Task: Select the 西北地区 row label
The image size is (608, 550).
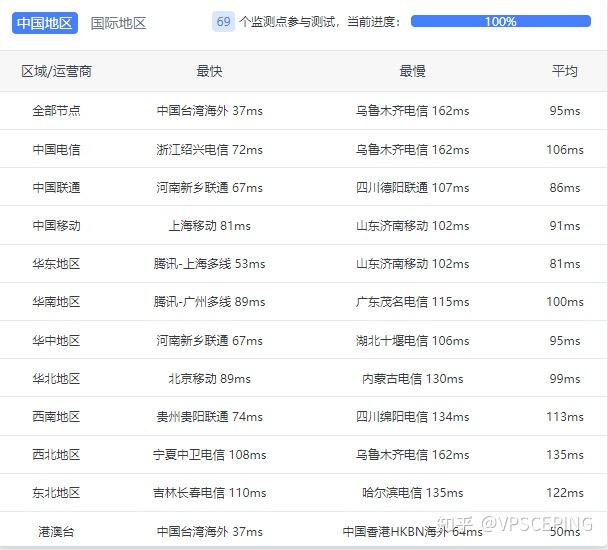Action: [x=56, y=455]
